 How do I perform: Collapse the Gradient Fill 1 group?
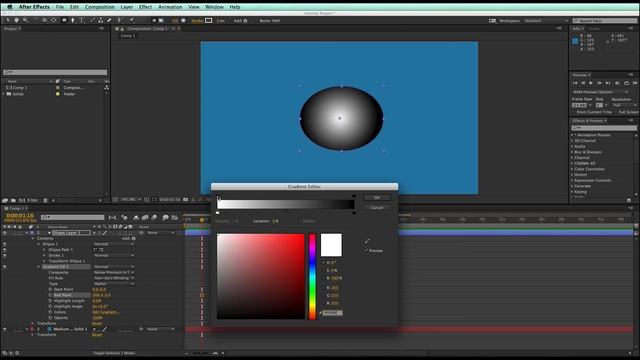[39, 267]
